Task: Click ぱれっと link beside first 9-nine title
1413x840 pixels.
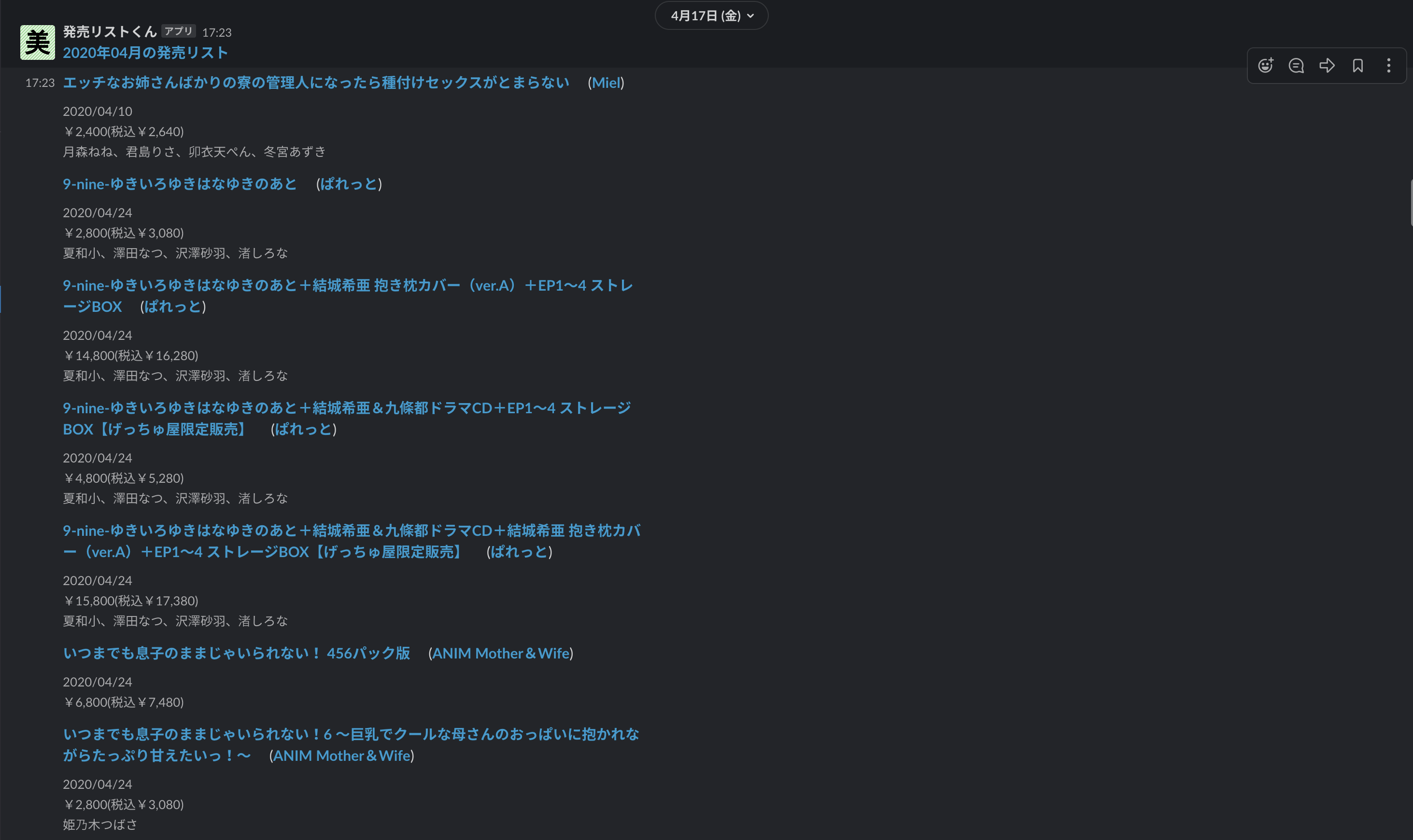Action: tap(349, 184)
